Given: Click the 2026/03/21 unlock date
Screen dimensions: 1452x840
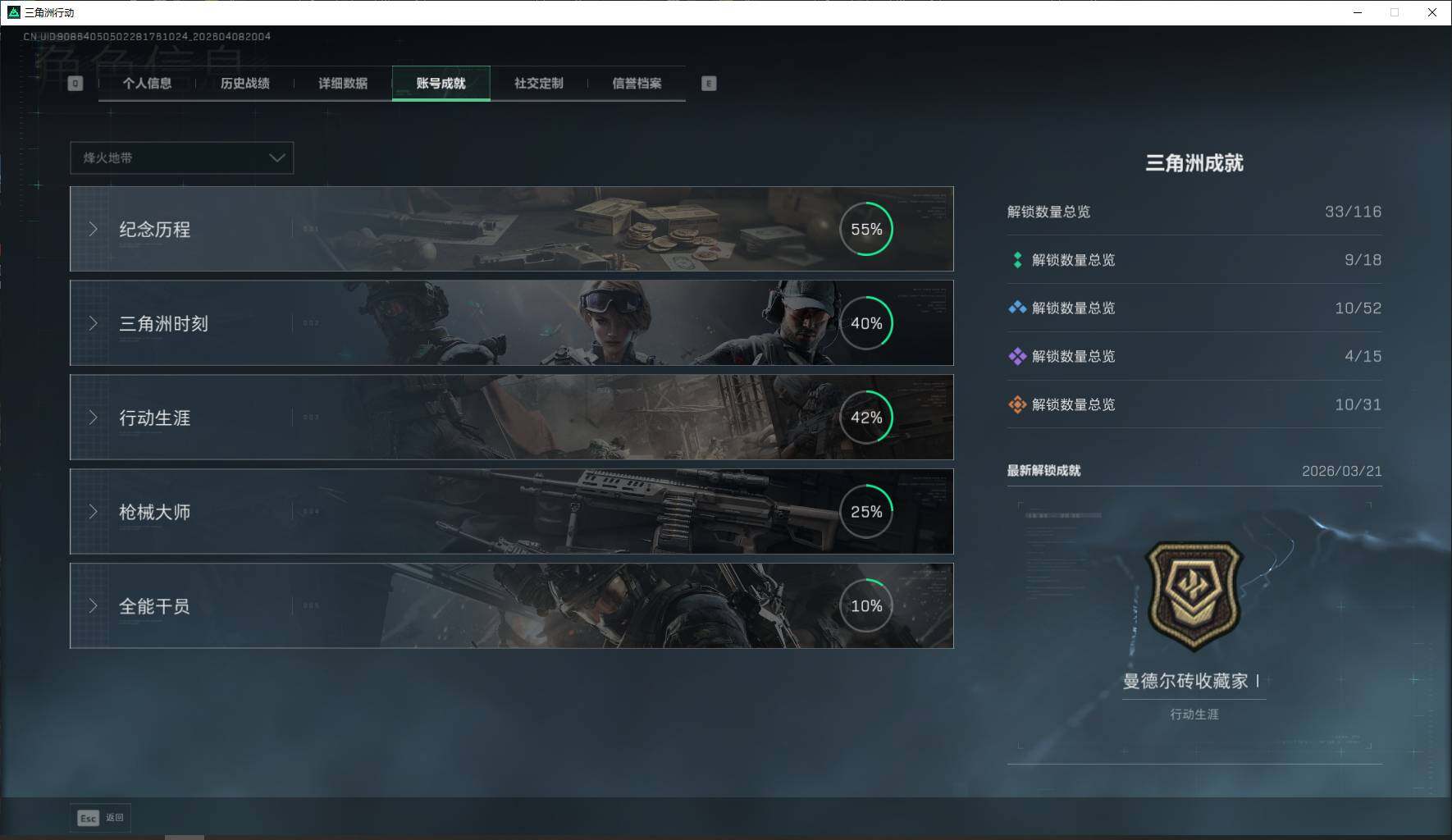Looking at the screenshot, I should pos(1341,471).
